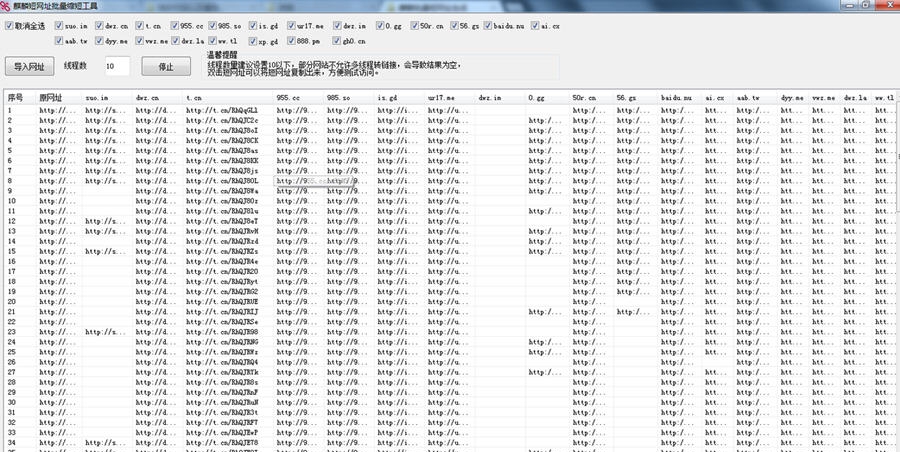Sort by the dwz.im column header

[500, 98]
